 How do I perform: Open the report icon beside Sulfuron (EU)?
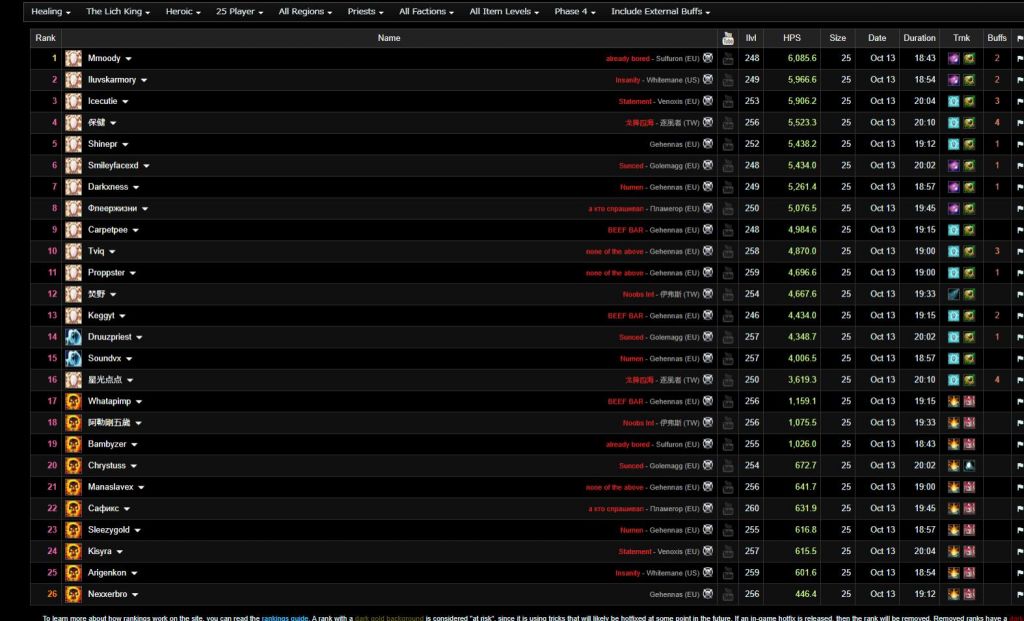(708, 59)
